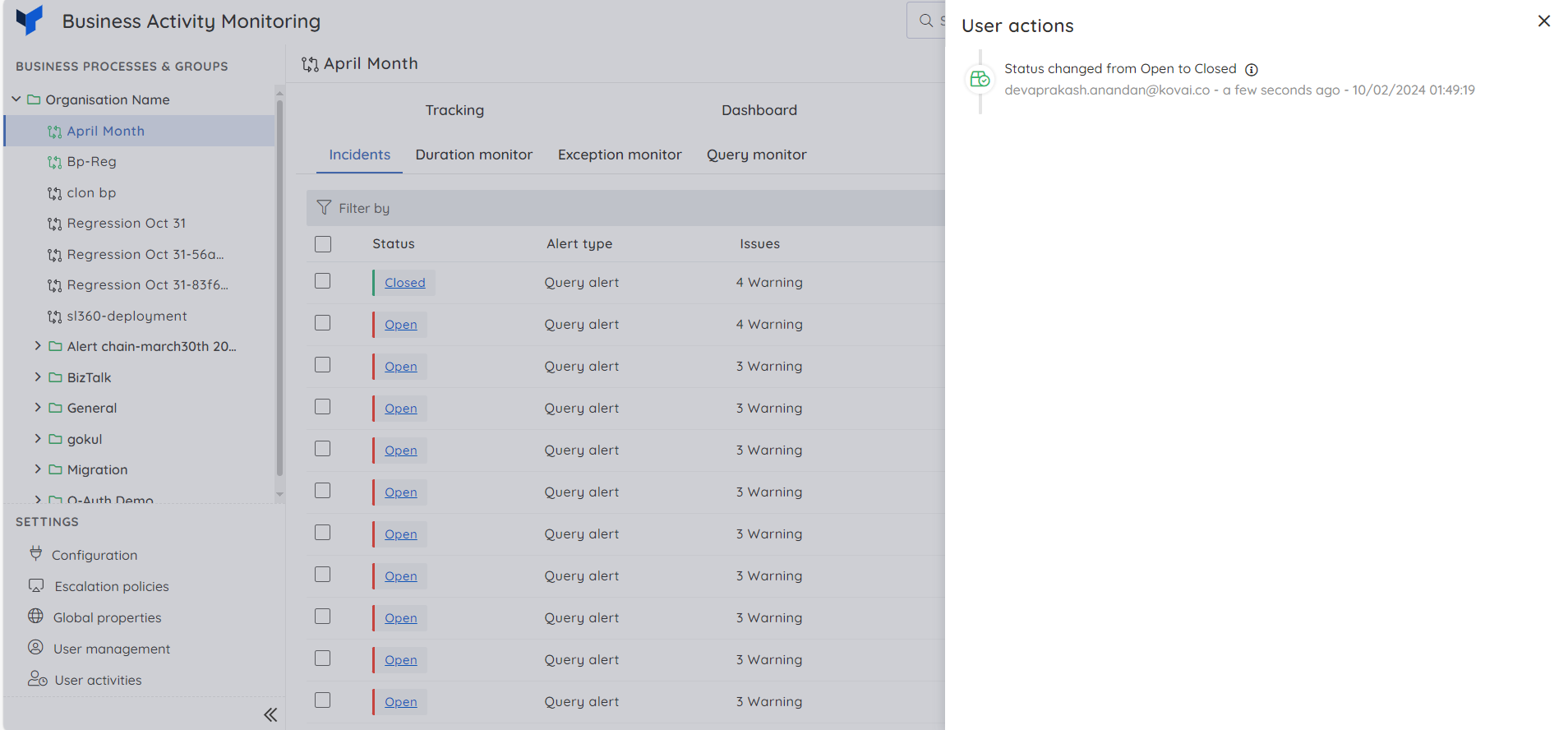Click the filter funnel icon
Screen dimensions: 1568x730
[x=325, y=208]
